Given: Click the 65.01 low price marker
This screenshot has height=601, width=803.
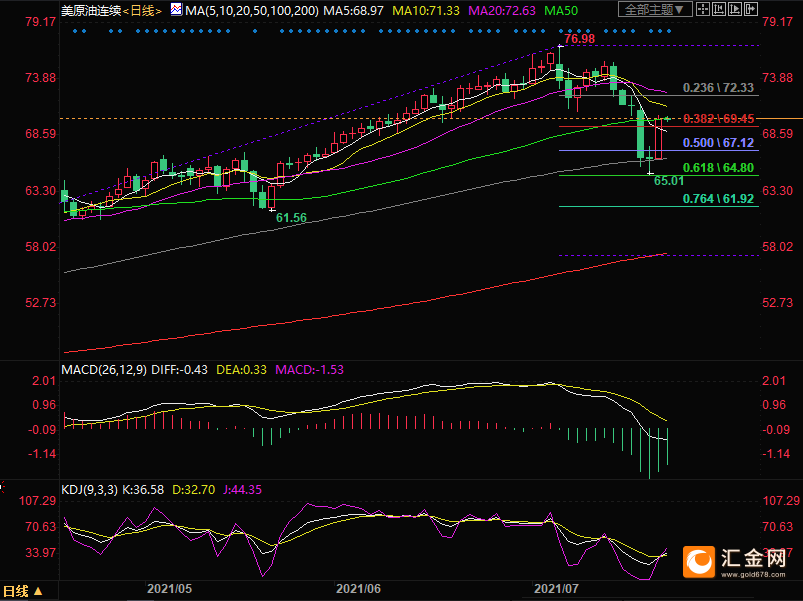Looking at the screenshot, I should tap(668, 180).
